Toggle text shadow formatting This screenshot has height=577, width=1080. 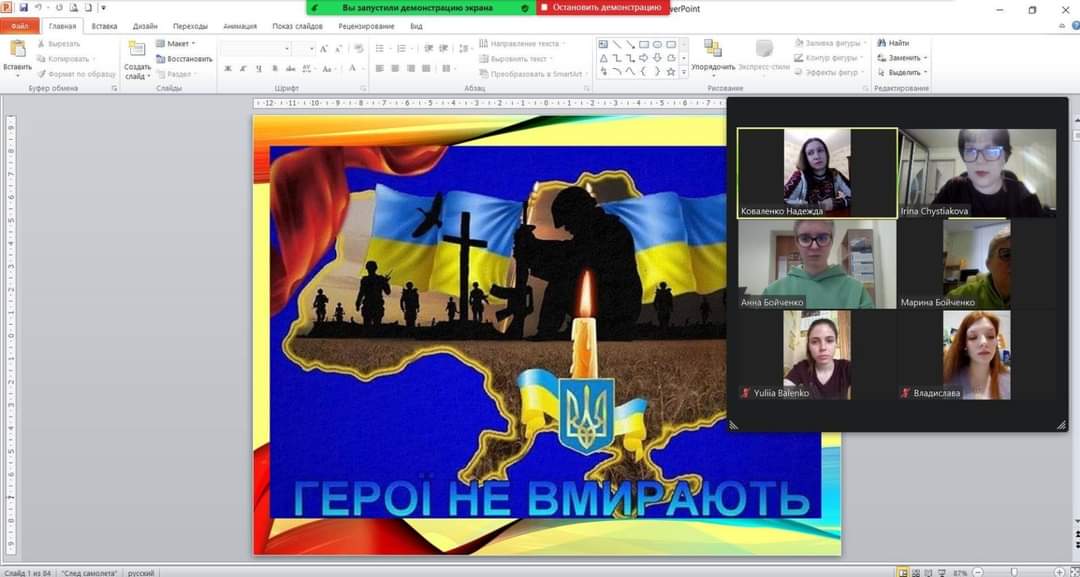tap(275, 69)
